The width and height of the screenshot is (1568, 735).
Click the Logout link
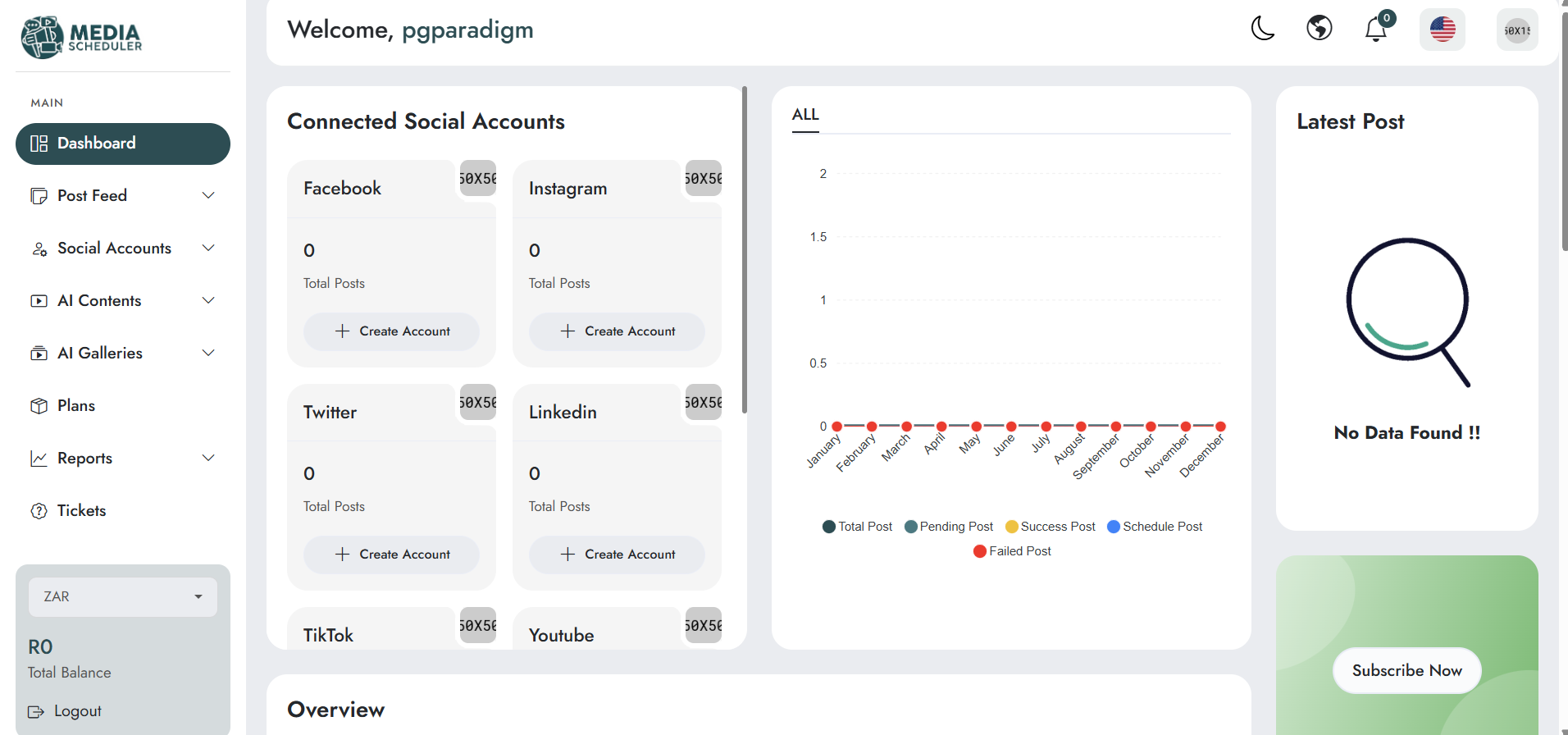pyautogui.click(x=78, y=711)
